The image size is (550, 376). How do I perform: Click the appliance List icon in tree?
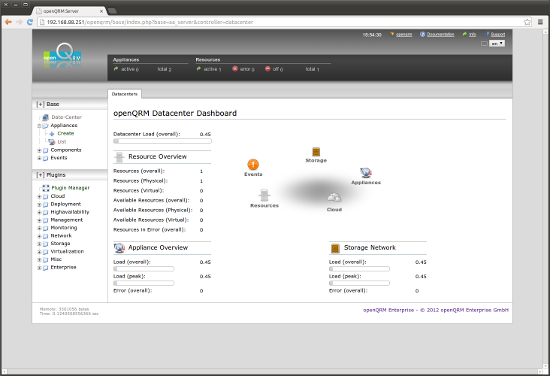pyautogui.click(x=52, y=142)
